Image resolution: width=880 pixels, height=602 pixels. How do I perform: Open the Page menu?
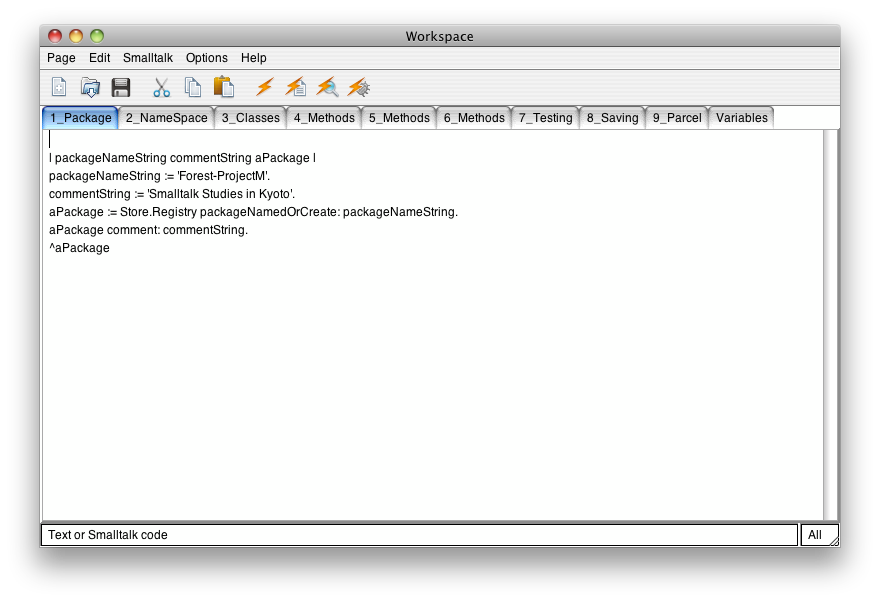pos(61,58)
